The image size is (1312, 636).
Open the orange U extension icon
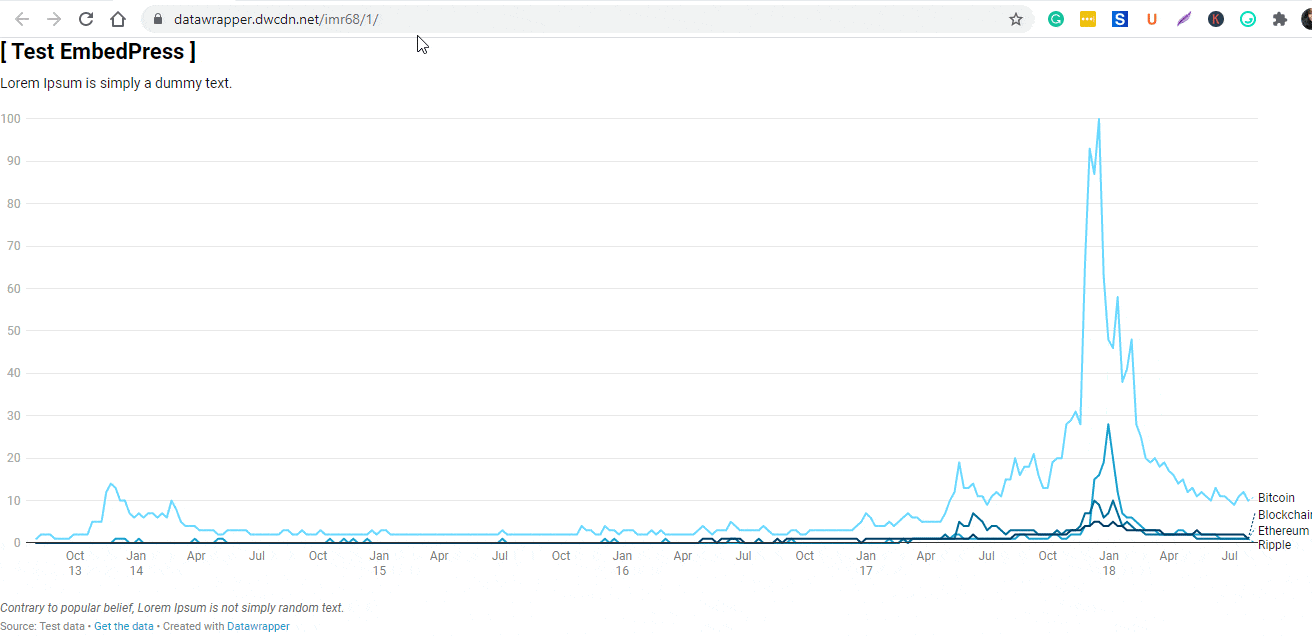pos(1152,19)
